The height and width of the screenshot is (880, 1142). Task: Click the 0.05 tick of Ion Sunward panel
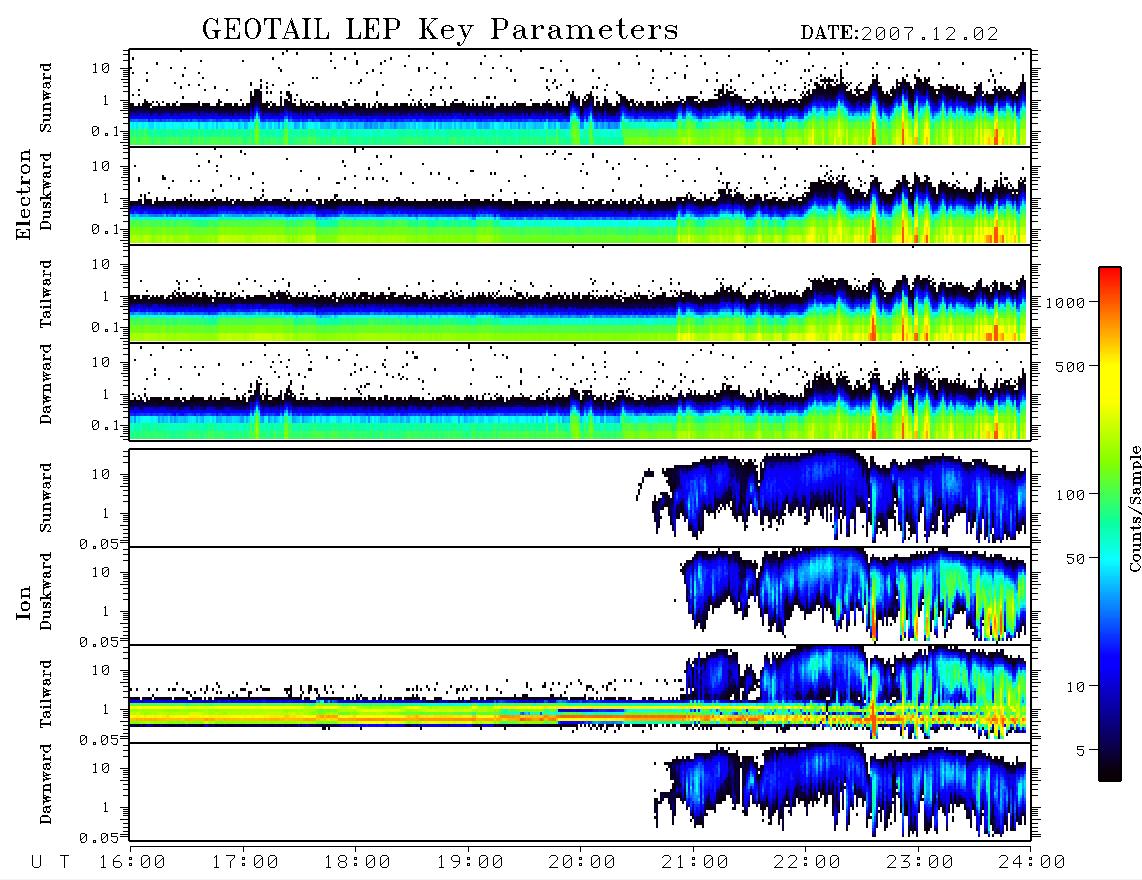pos(99,543)
